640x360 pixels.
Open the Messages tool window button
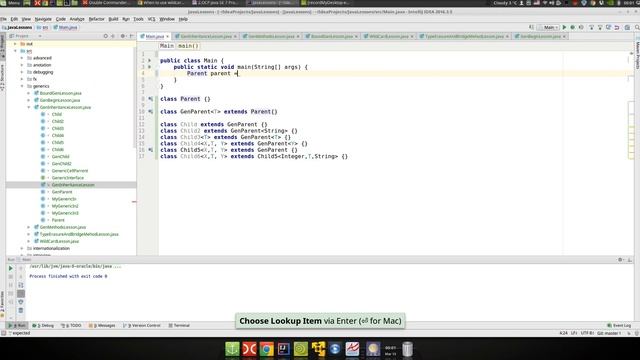coord(102,326)
